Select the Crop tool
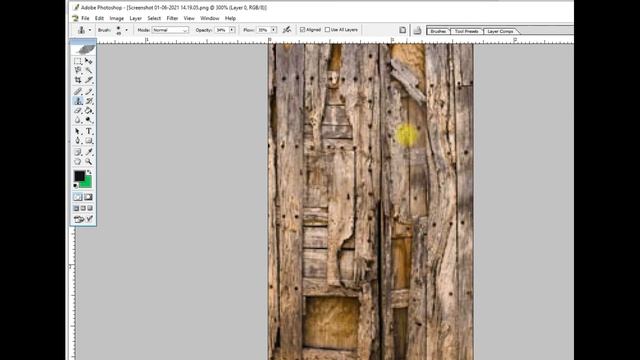This screenshot has width=640, height=360. pyautogui.click(x=78, y=80)
